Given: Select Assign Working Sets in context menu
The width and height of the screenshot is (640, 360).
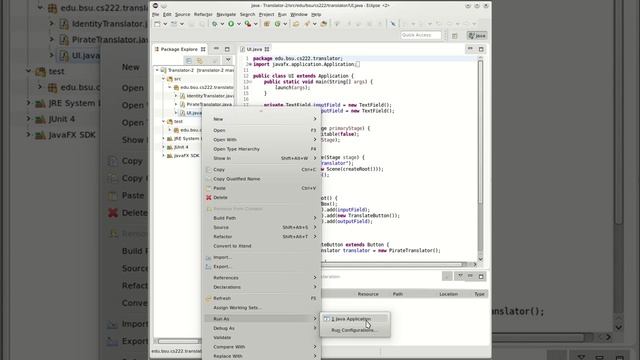Looking at the screenshot, I should click(x=262, y=308).
